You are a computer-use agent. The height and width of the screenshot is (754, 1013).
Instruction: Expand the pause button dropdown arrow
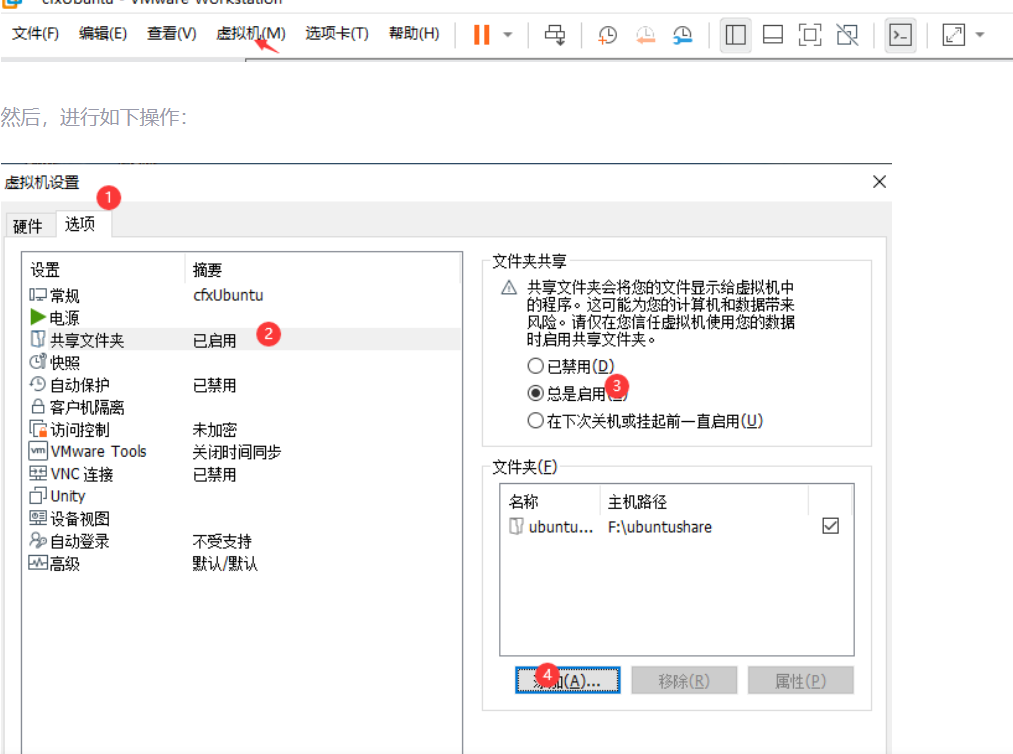pos(508,35)
